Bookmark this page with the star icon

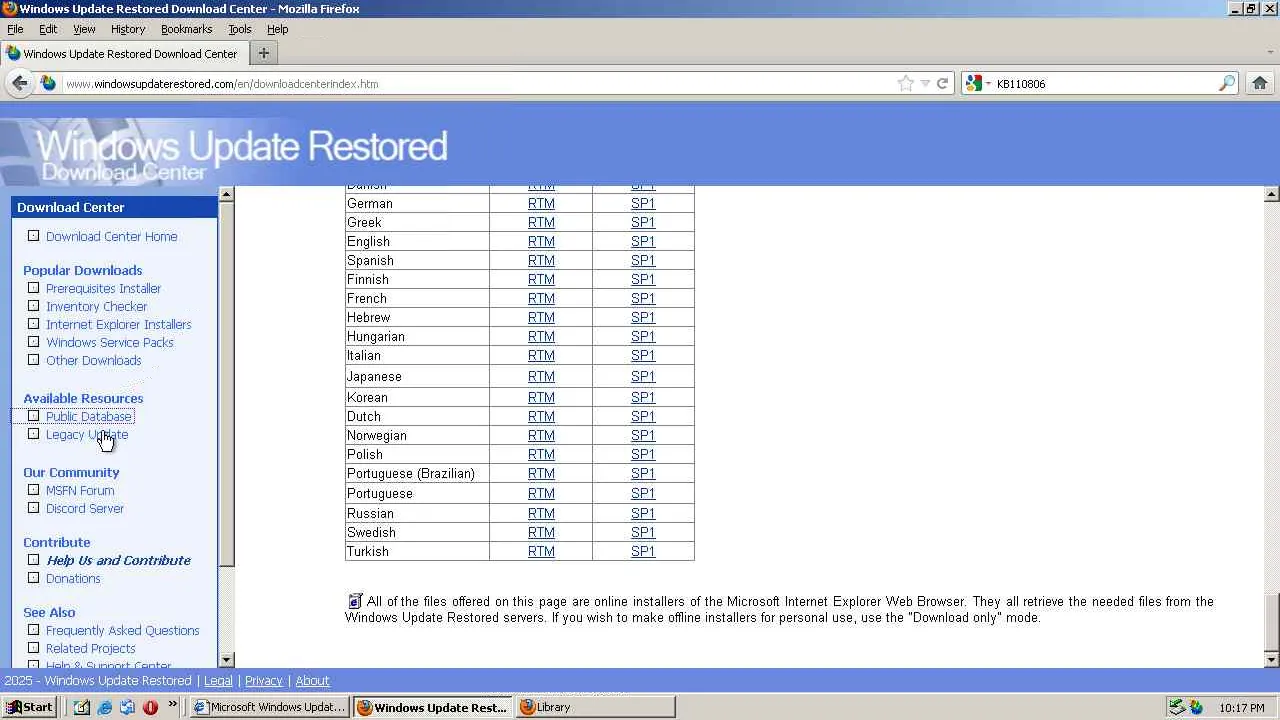[906, 84]
